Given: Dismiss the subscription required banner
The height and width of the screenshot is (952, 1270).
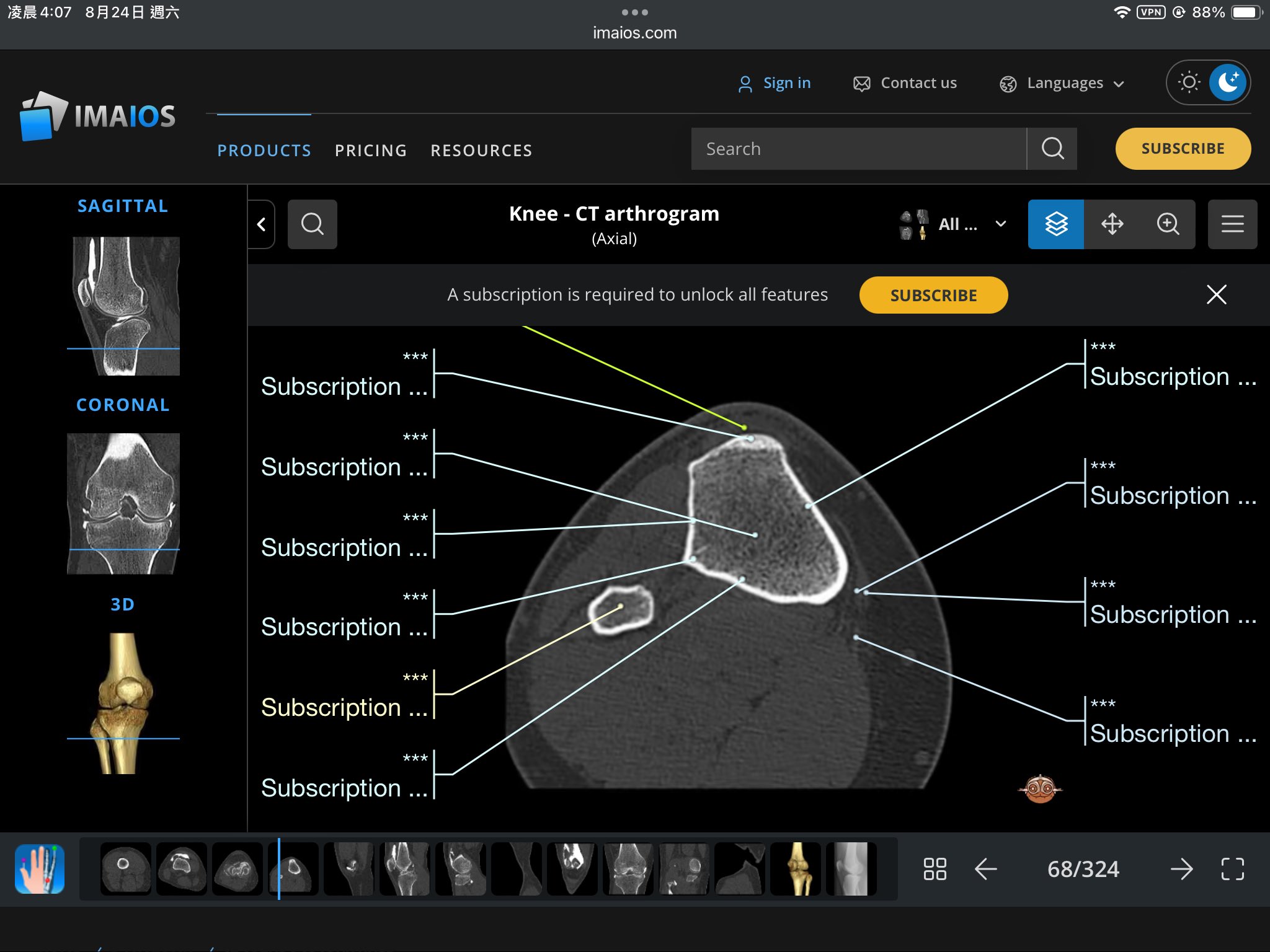Looking at the screenshot, I should (x=1216, y=294).
